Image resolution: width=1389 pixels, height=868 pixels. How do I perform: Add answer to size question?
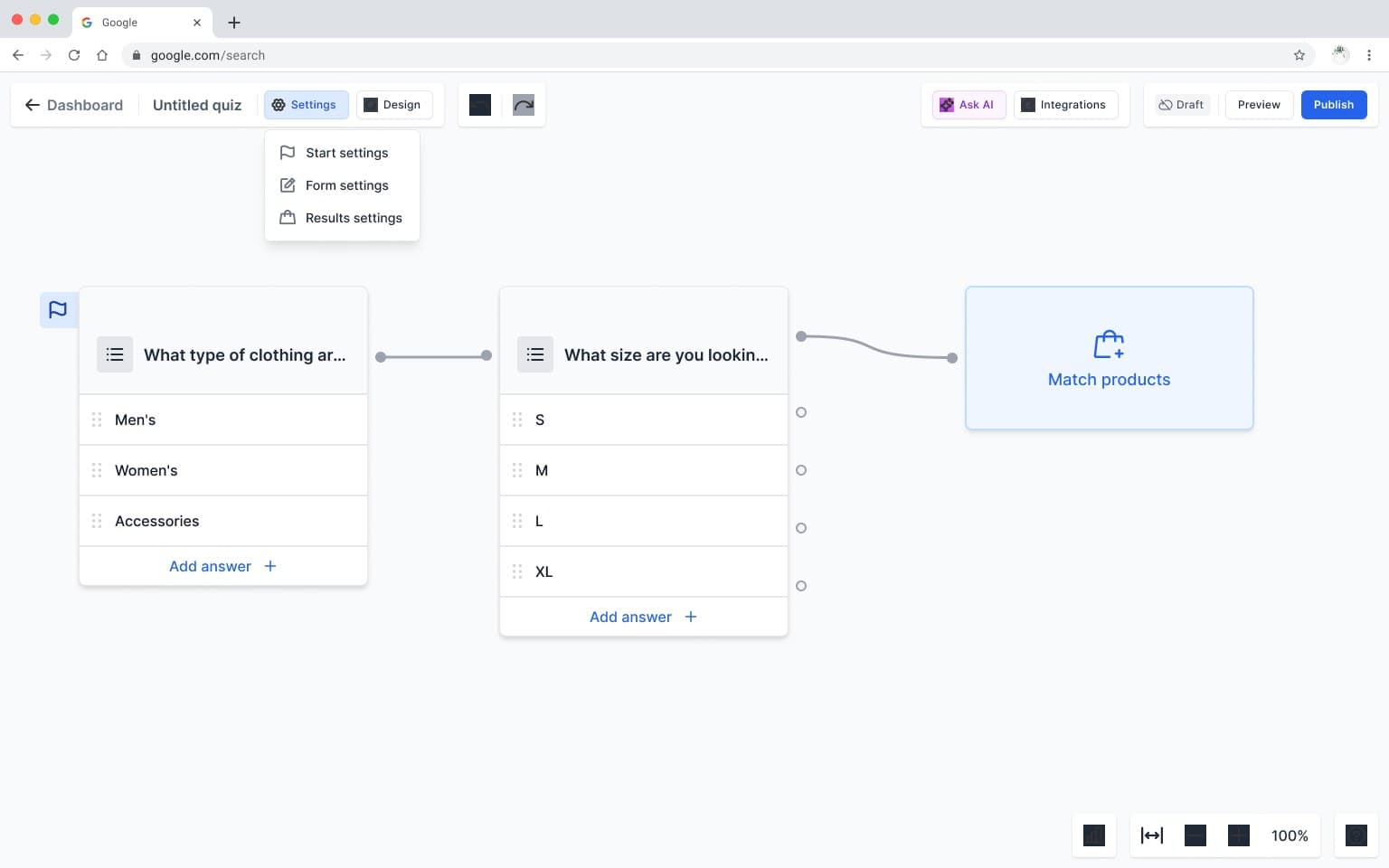(644, 617)
